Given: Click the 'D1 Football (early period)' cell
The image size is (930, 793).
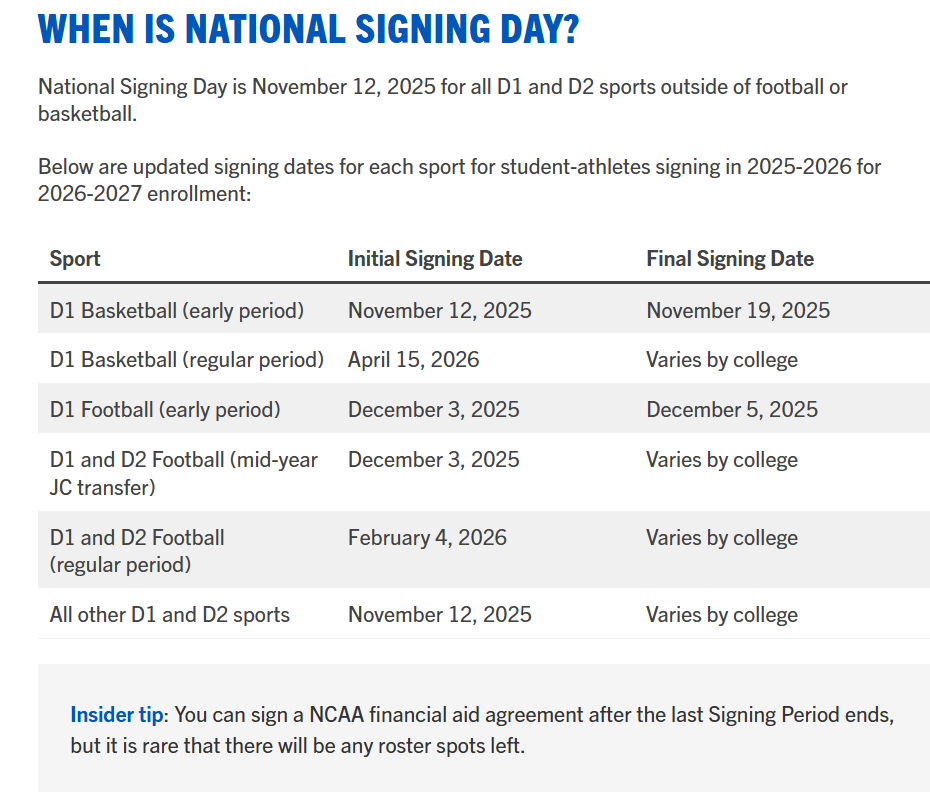Looking at the screenshot, I should [165, 410].
